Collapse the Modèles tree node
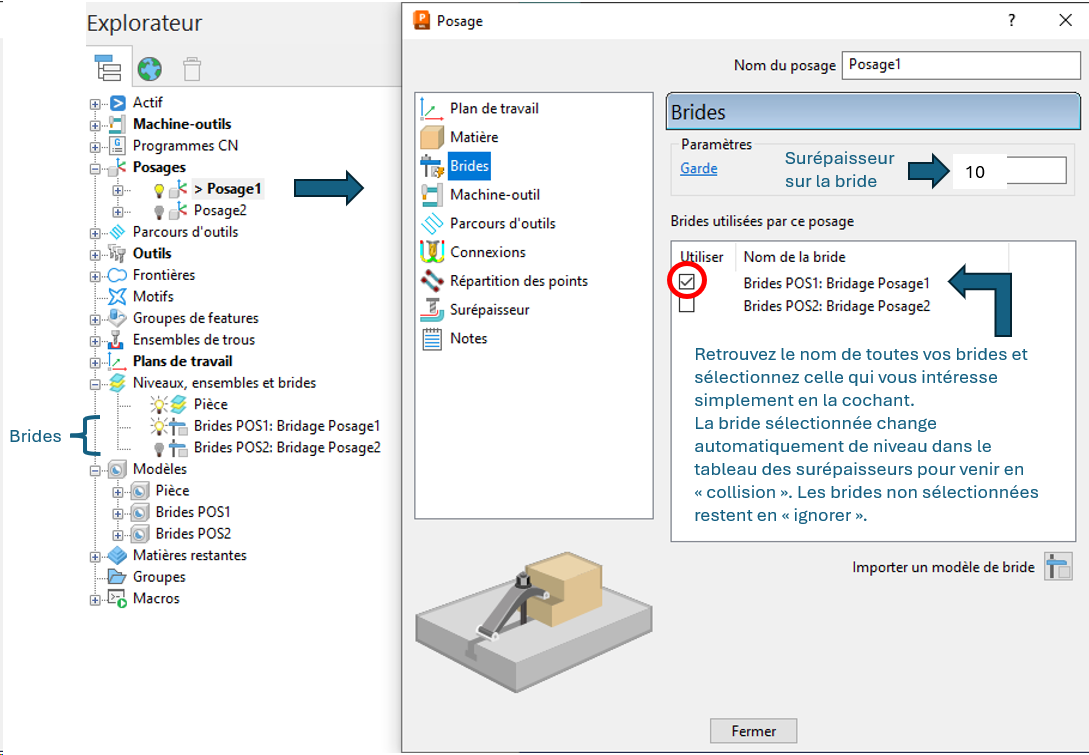1089x755 pixels. [95, 470]
